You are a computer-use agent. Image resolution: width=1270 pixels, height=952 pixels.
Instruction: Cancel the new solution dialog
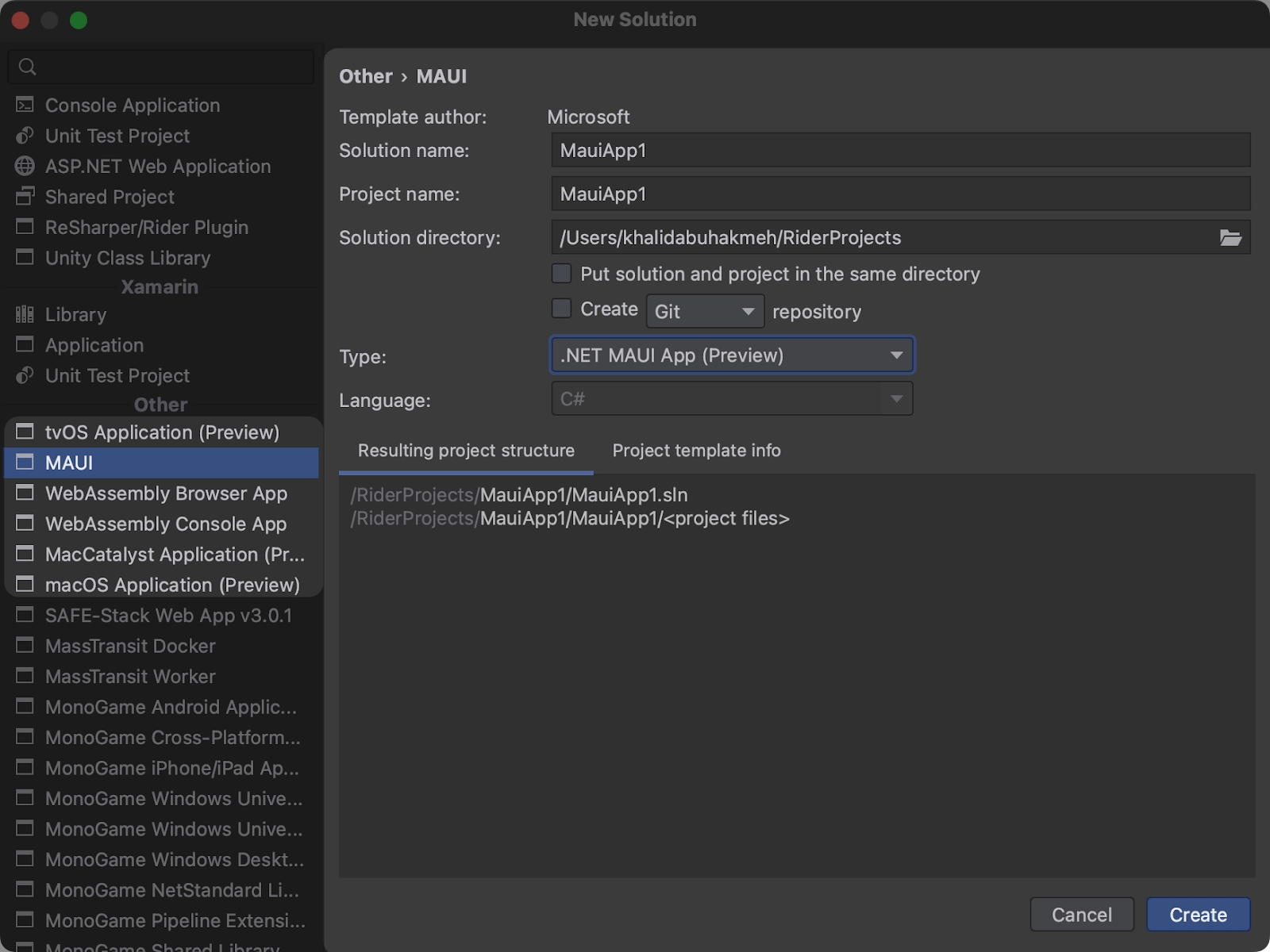pyautogui.click(x=1082, y=914)
